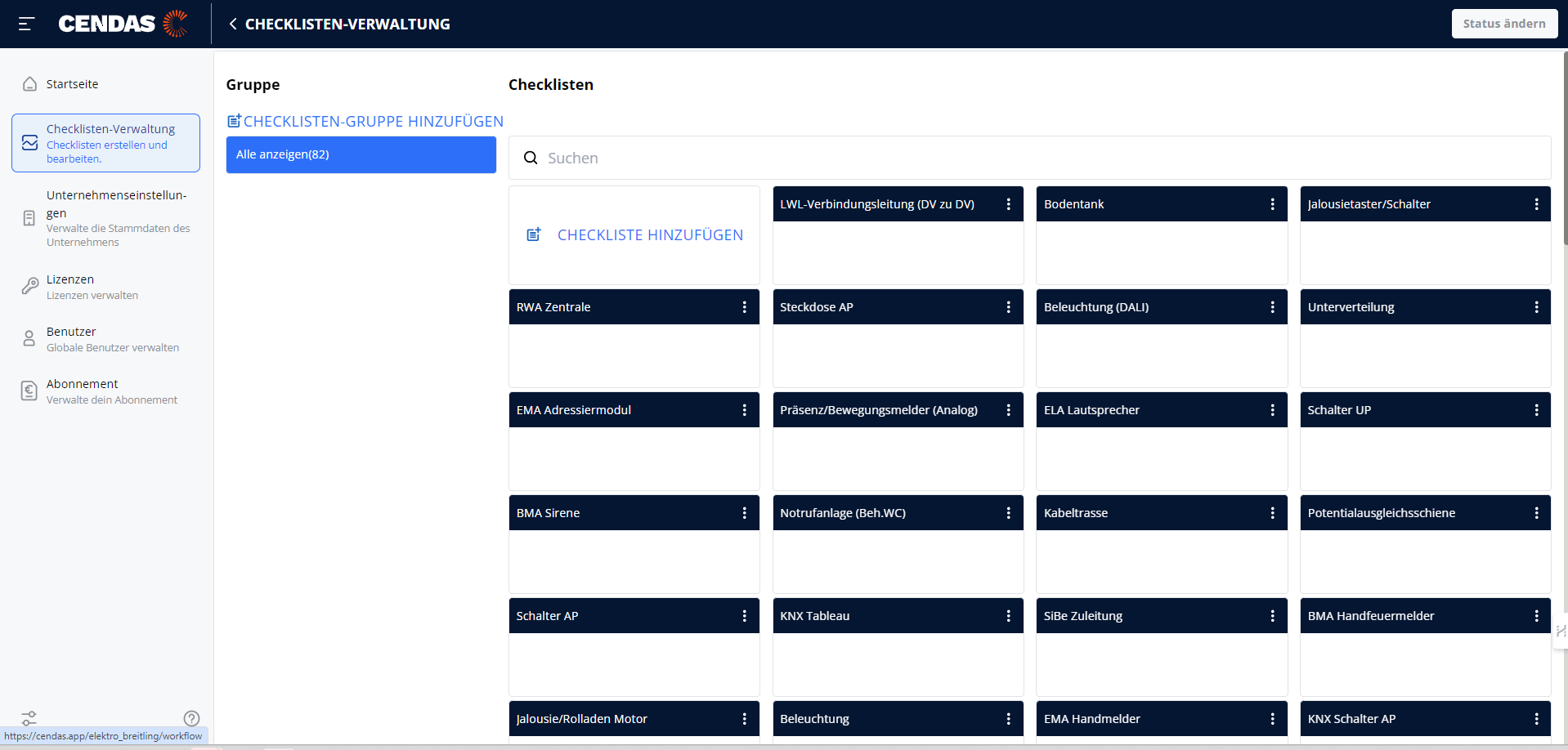The width and height of the screenshot is (1568, 750).
Task: Open options menu for Bodentank
Action: [1273, 204]
